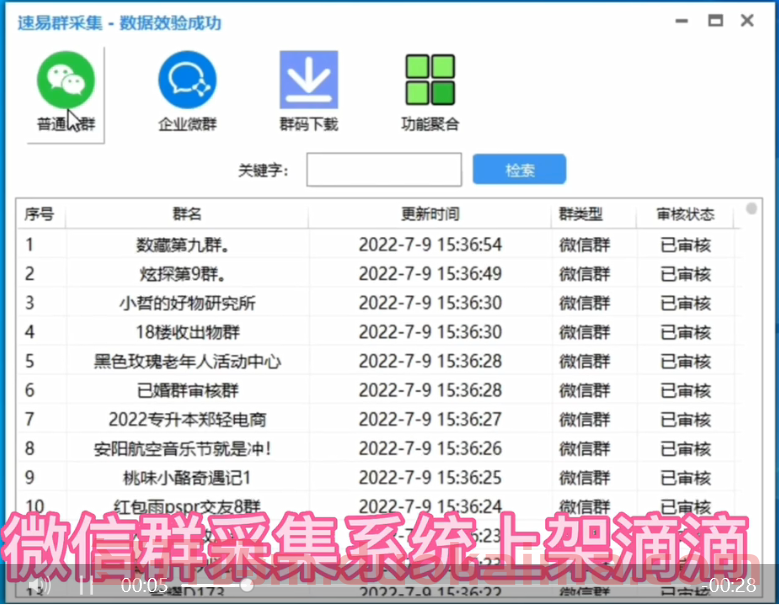The image size is (779, 605).
Task: Click the table's vertical scrollbar handle
Action: tap(752, 208)
